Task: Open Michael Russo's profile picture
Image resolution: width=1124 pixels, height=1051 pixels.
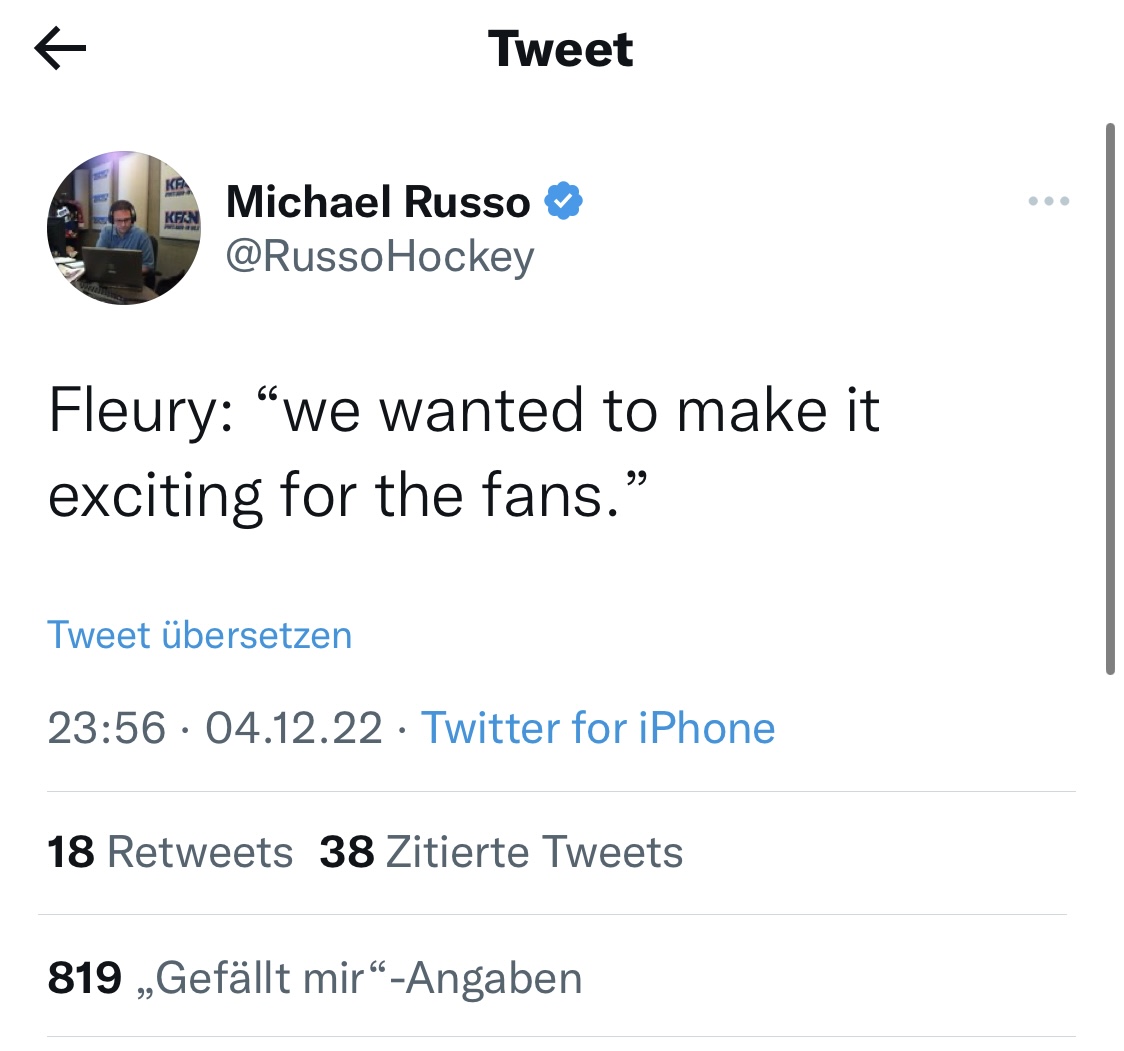Action: tap(125, 228)
